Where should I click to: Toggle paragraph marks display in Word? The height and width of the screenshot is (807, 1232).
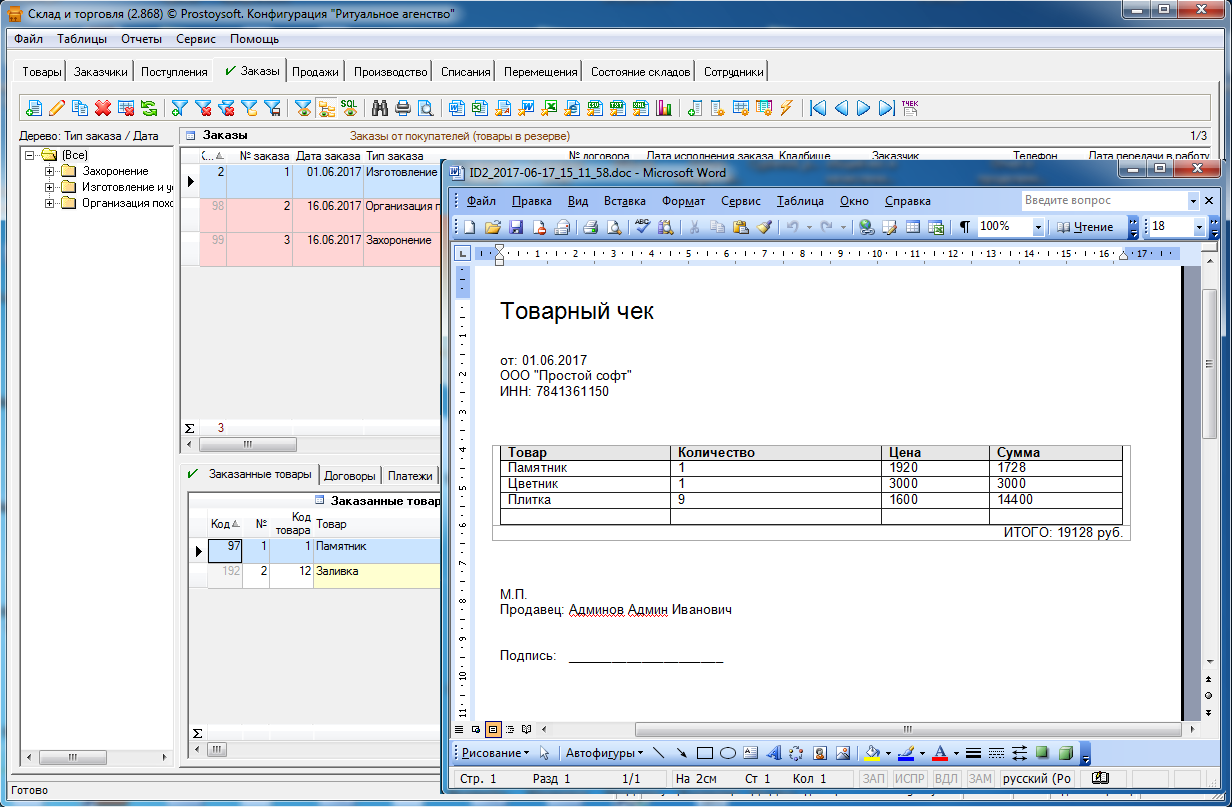tap(964, 227)
